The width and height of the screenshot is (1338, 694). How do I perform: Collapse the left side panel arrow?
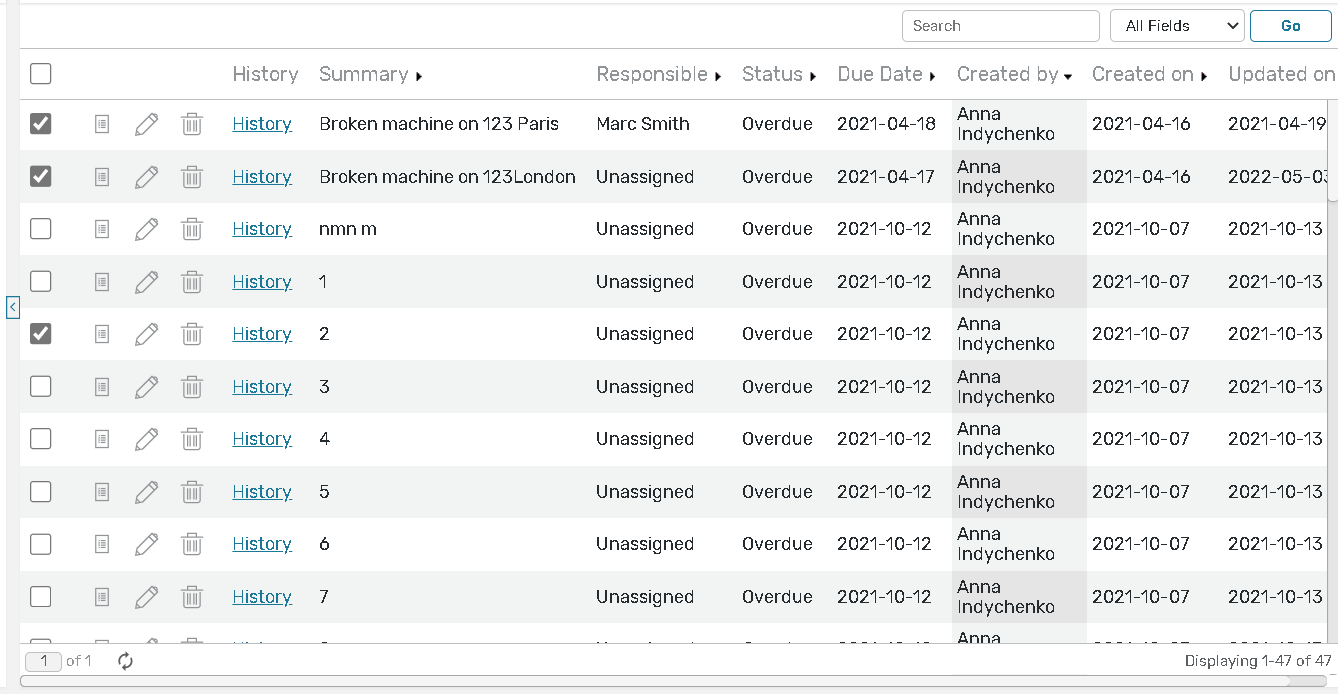[13, 307]
